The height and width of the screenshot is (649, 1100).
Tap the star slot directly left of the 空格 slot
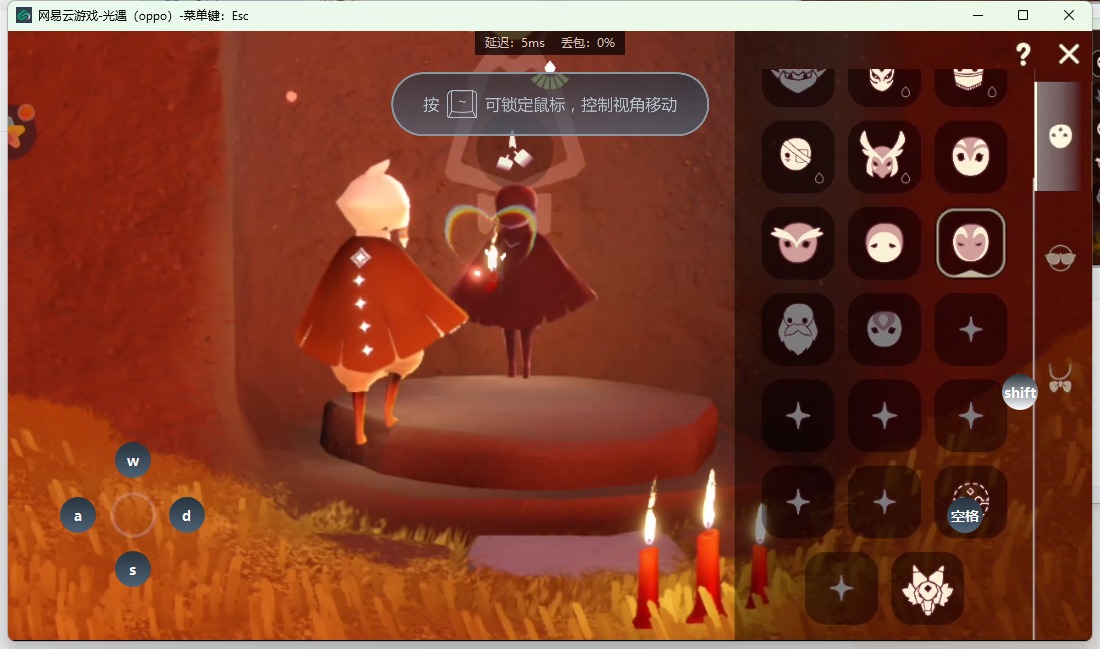pos(884,502)
